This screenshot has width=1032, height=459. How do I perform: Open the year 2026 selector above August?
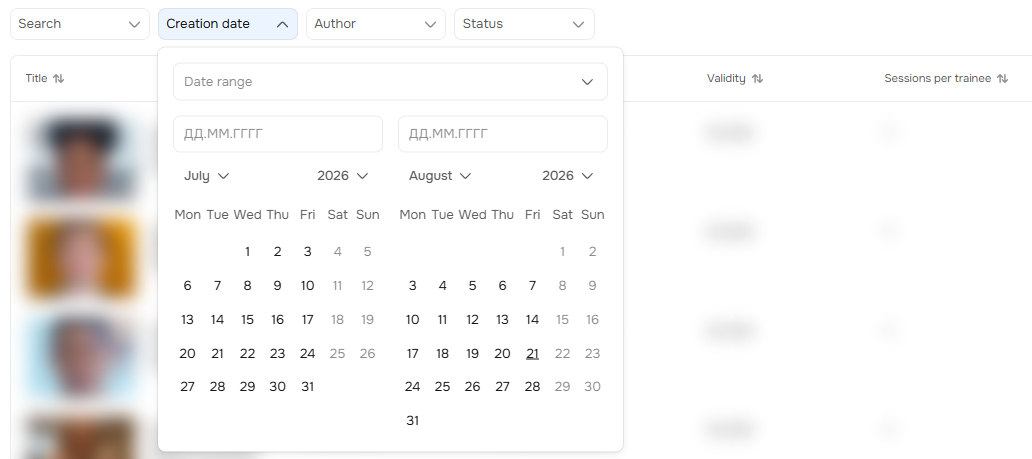(567, 176)
